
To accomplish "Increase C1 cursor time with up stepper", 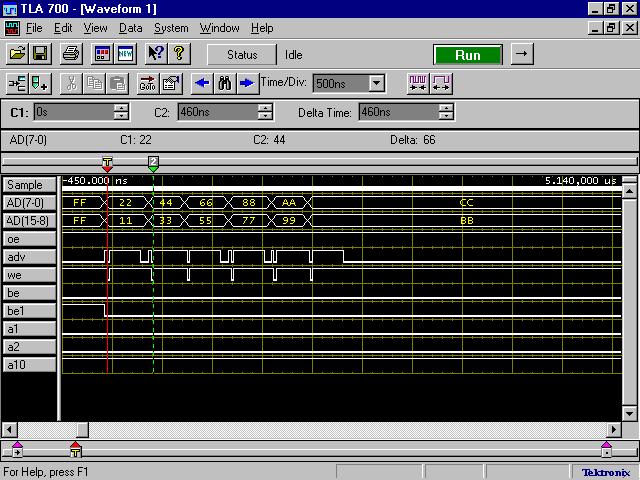I will 121,107.
